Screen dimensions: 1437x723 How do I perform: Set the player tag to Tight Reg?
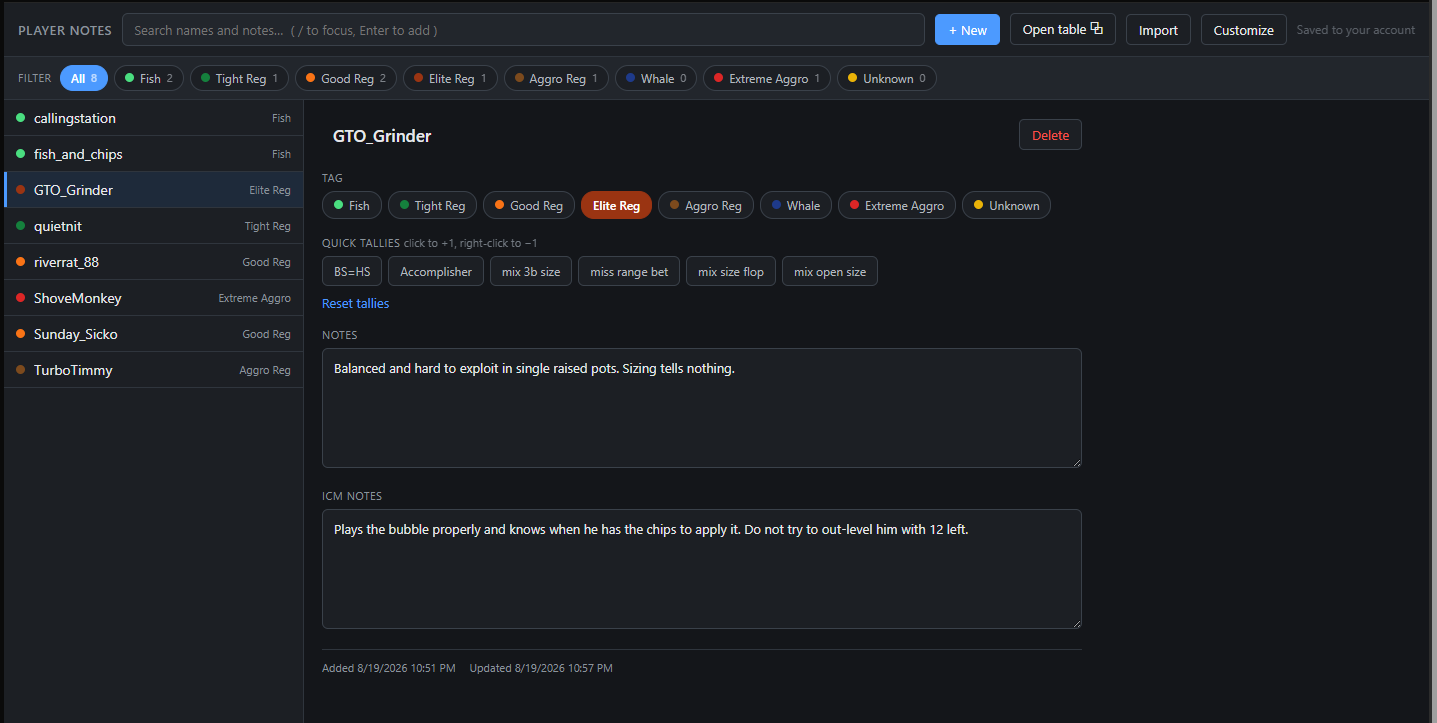click(433, 205)
